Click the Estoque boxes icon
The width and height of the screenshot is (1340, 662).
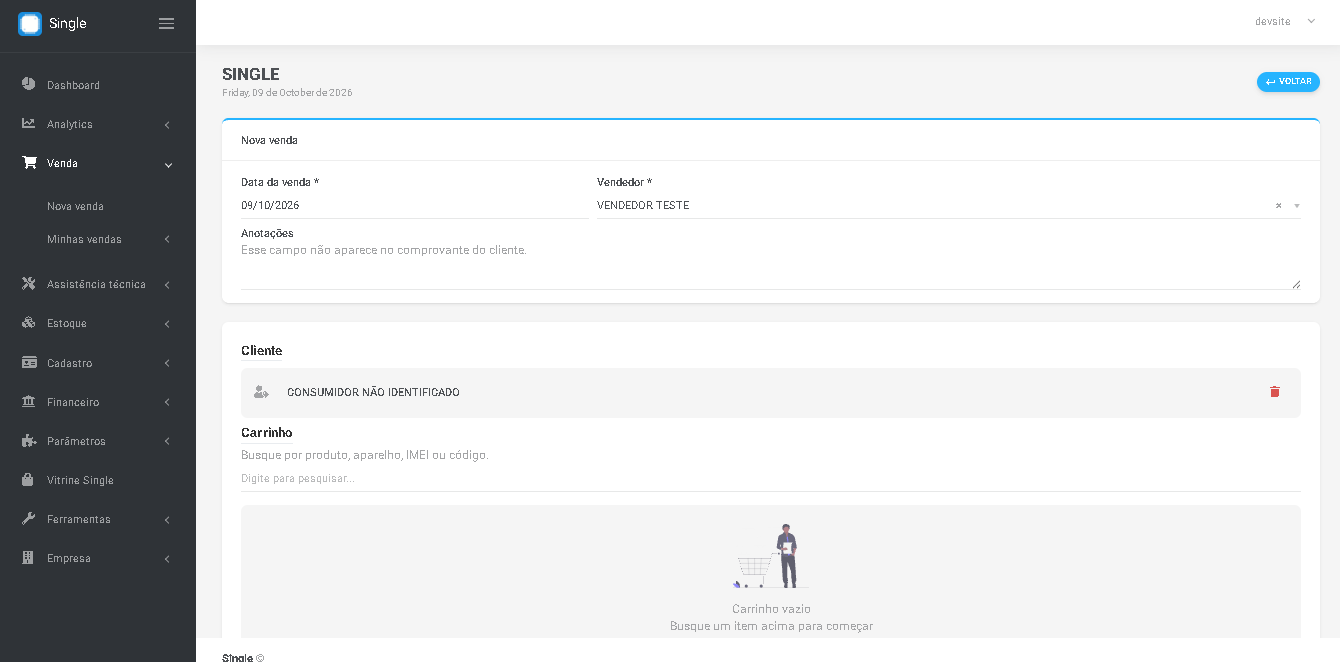click(x=29, y=323)
